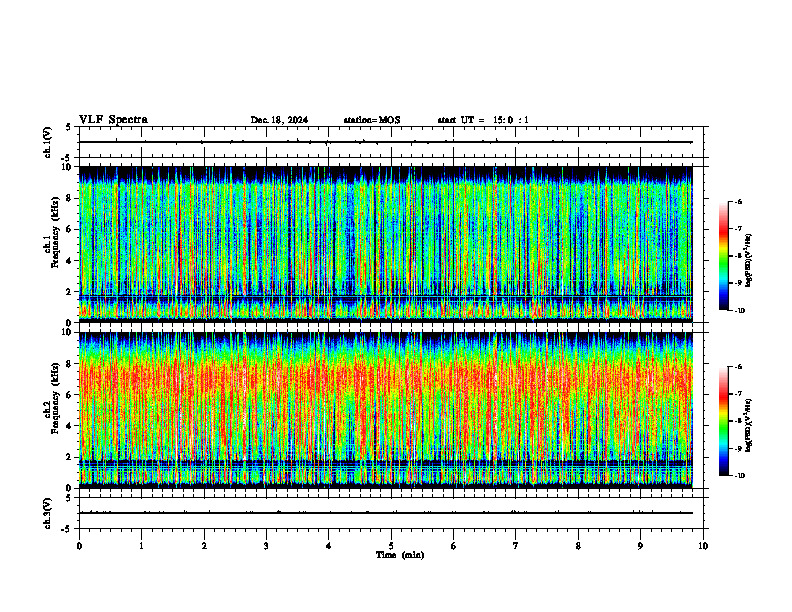The width and height of the screenshot is (792, 612).
Task: Select the "start UT = 15:0 :1" label
Action: click(x=483, y=120)
